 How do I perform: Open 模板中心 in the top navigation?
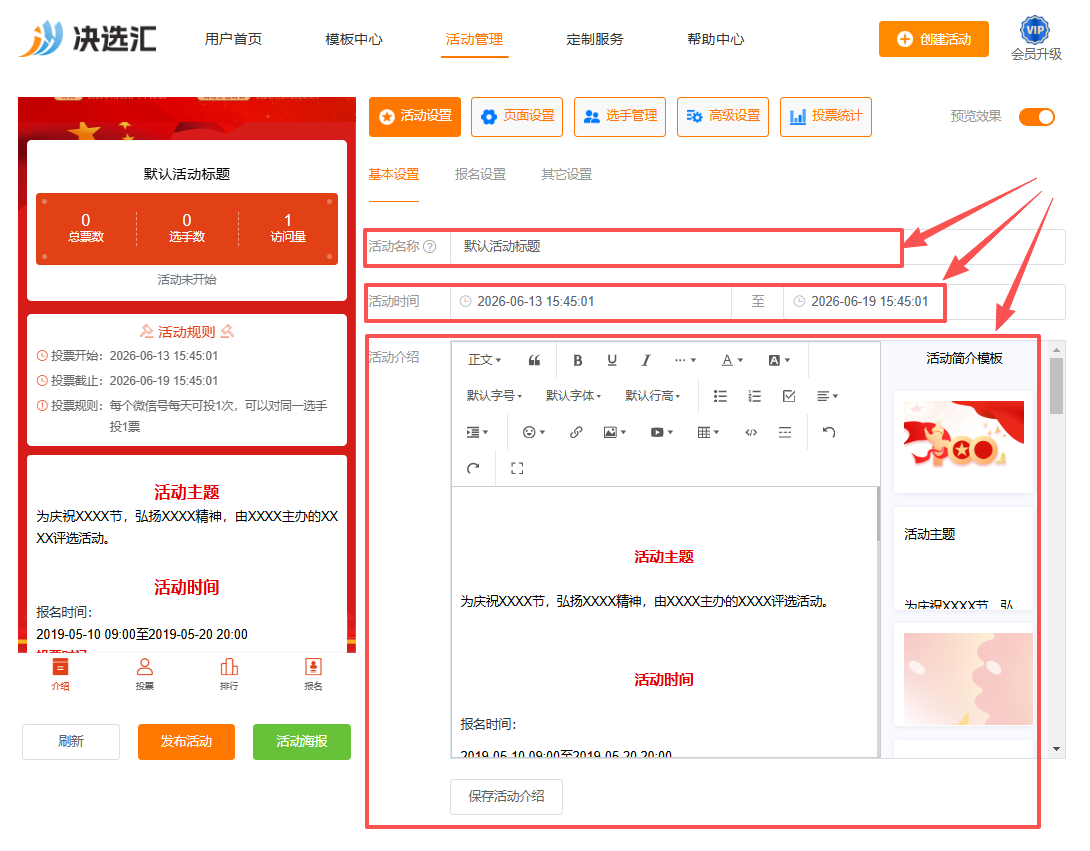pyautogui.click(x=354, y=39)
